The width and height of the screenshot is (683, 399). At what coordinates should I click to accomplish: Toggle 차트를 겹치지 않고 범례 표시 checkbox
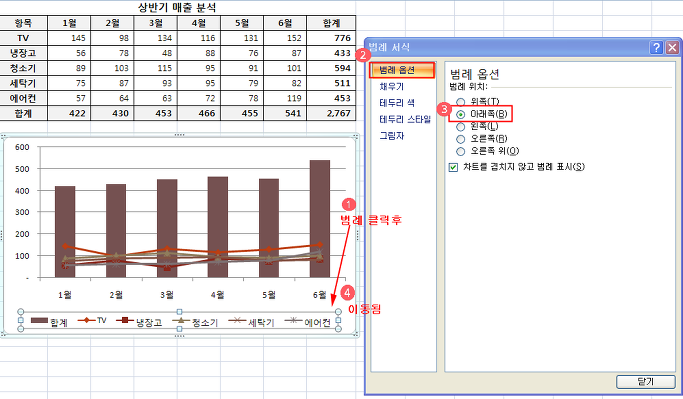tap(453, 167)
